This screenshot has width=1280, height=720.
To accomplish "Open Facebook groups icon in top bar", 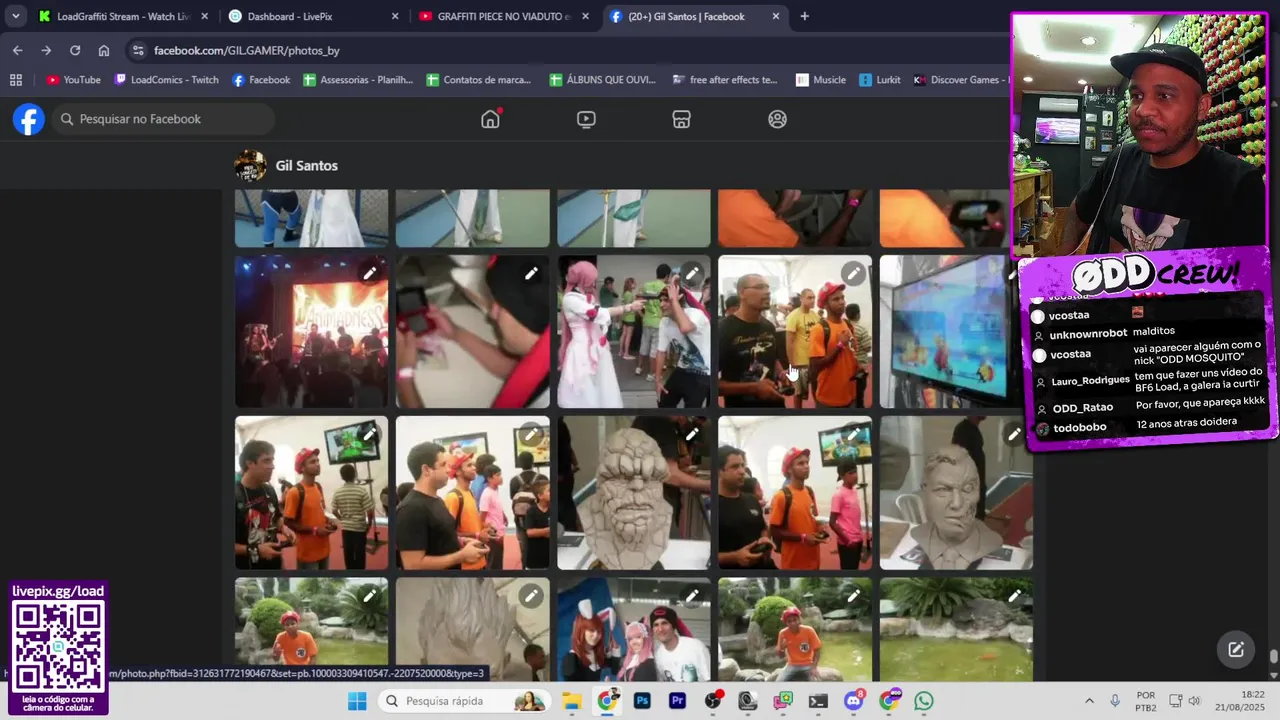I will (777, 119).
